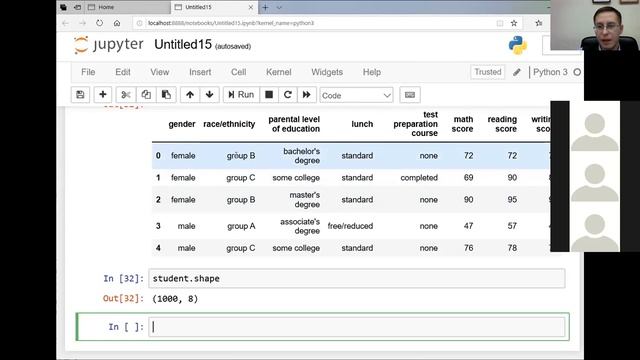This screenshot has width=640, height=360.
Task: Click the student.shape code cell
Action: click(x=357, y=278)
